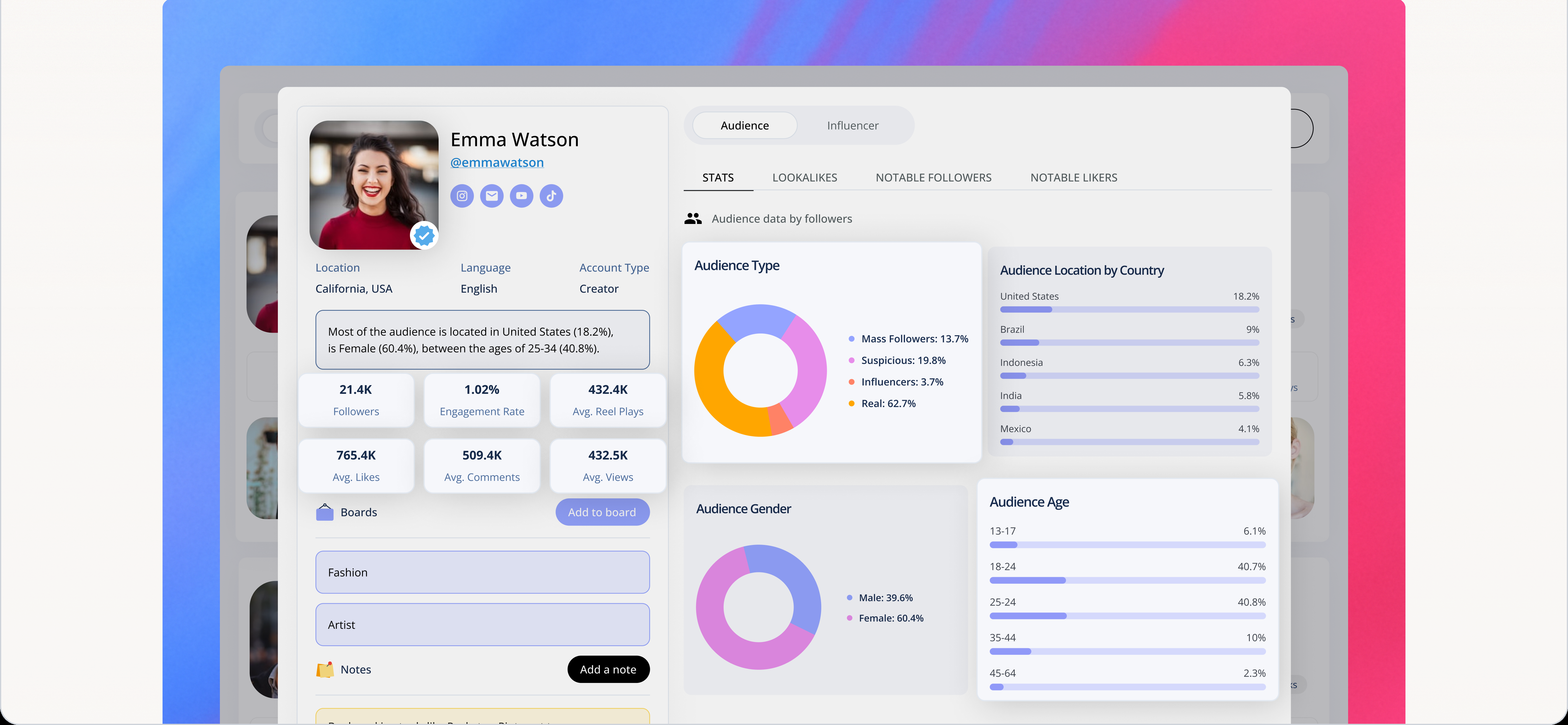
Task: Switch to the Audience toggle
Action: point(745,125)
